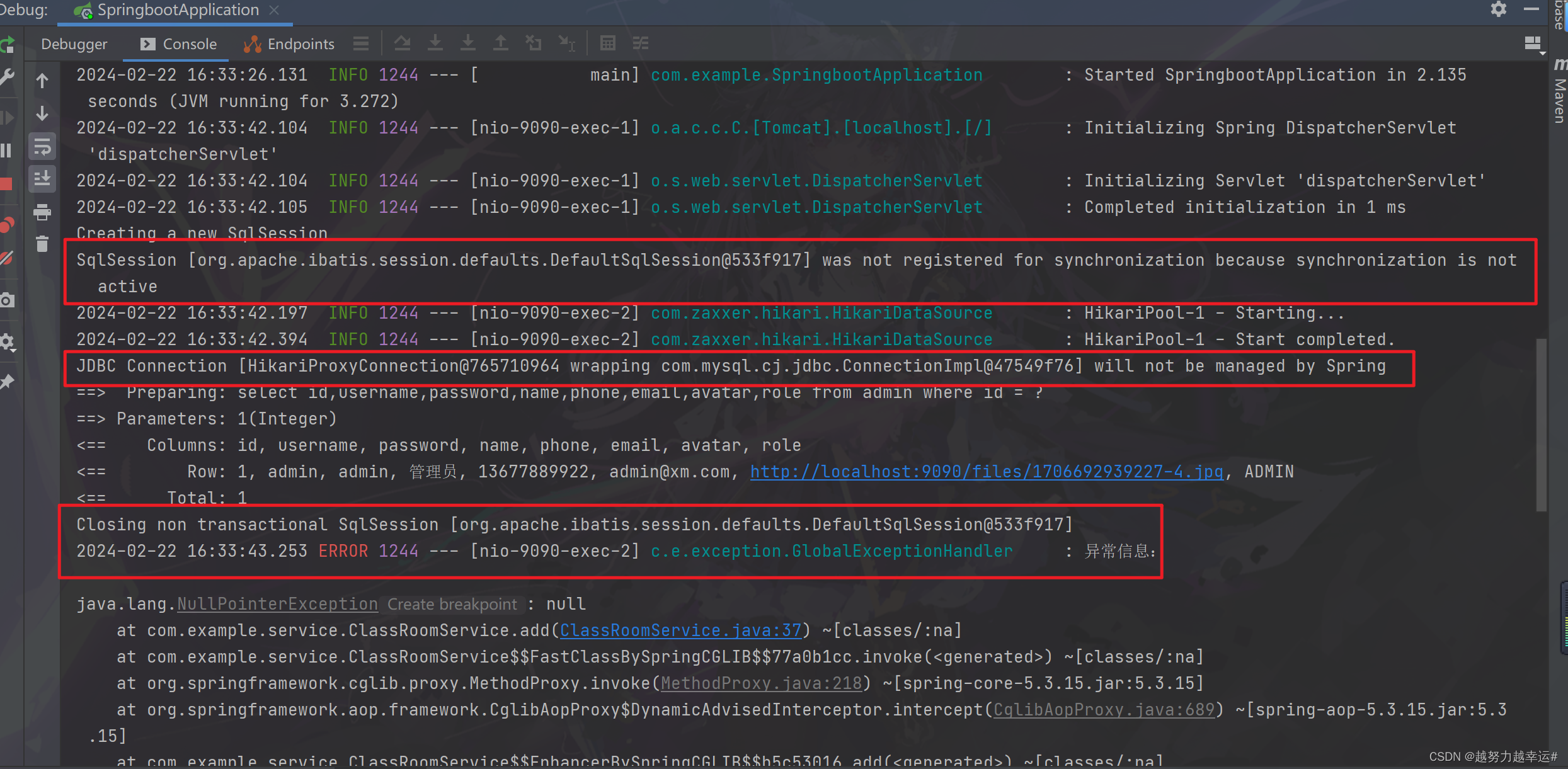Screen dimensions: 1568x769
Task: Click the 'Debug:' tool window label
Action: 24,10
